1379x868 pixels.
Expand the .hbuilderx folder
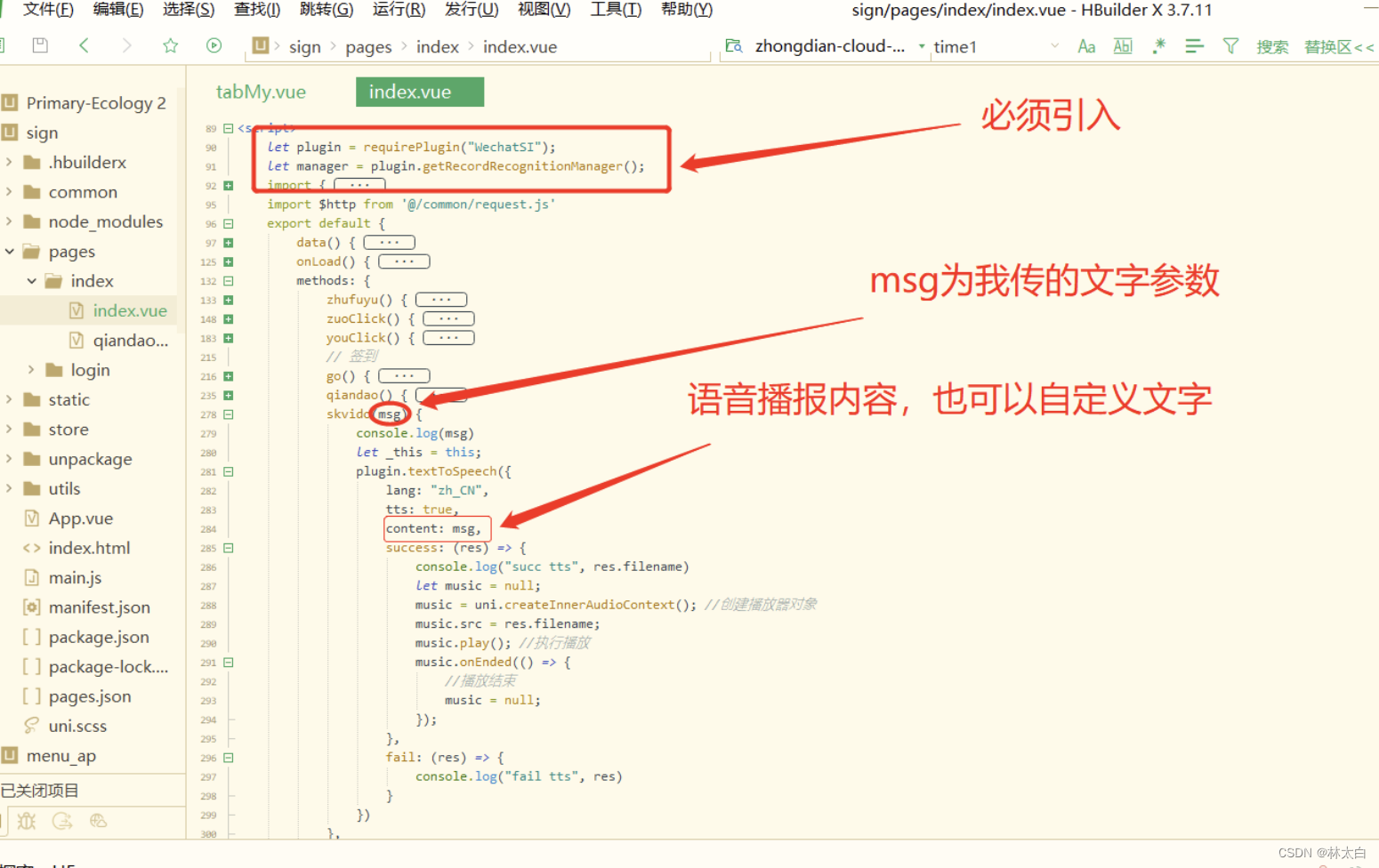[x=9, y=162]
